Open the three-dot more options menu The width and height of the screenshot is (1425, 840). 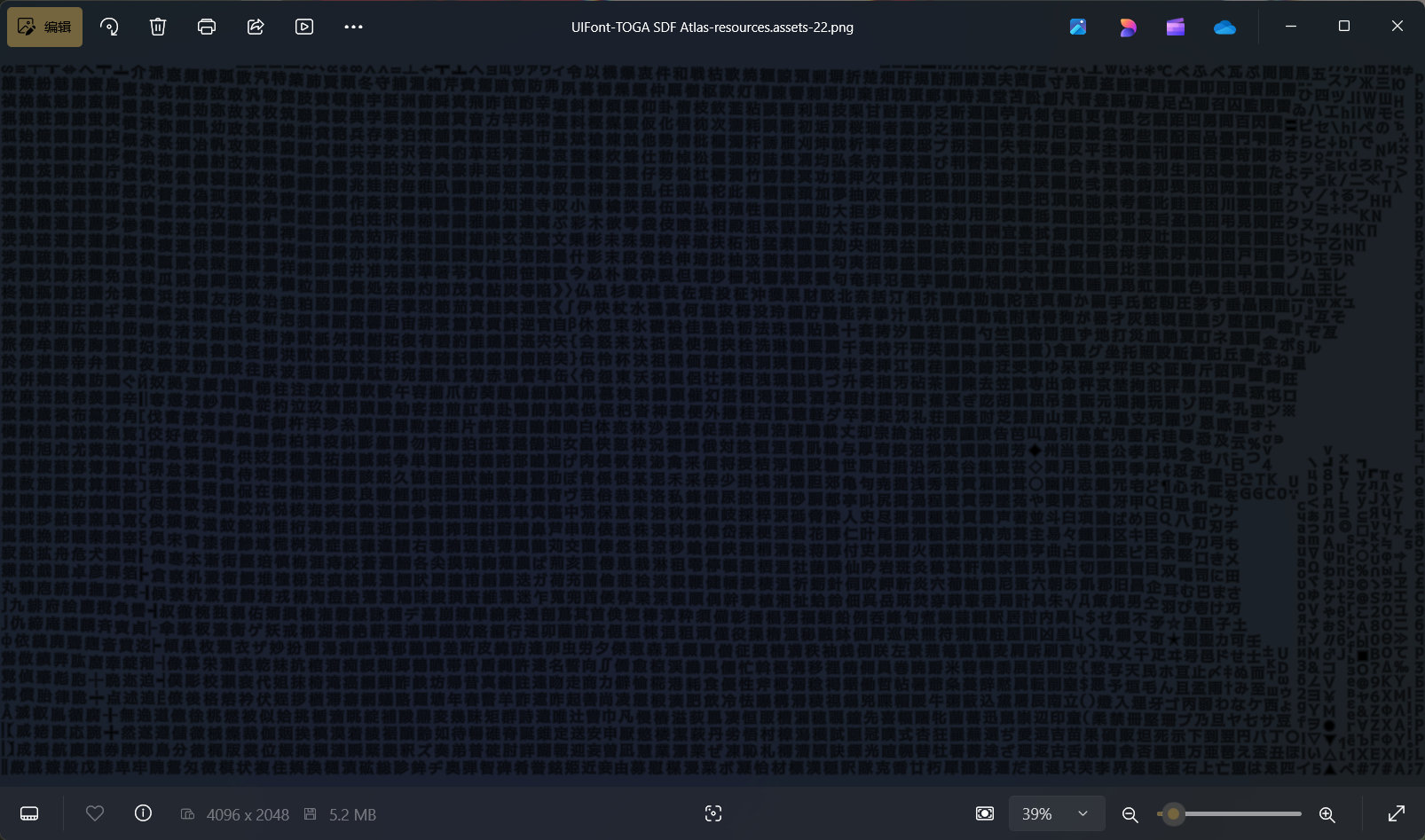pyautogui.click(x=353, y=27)
